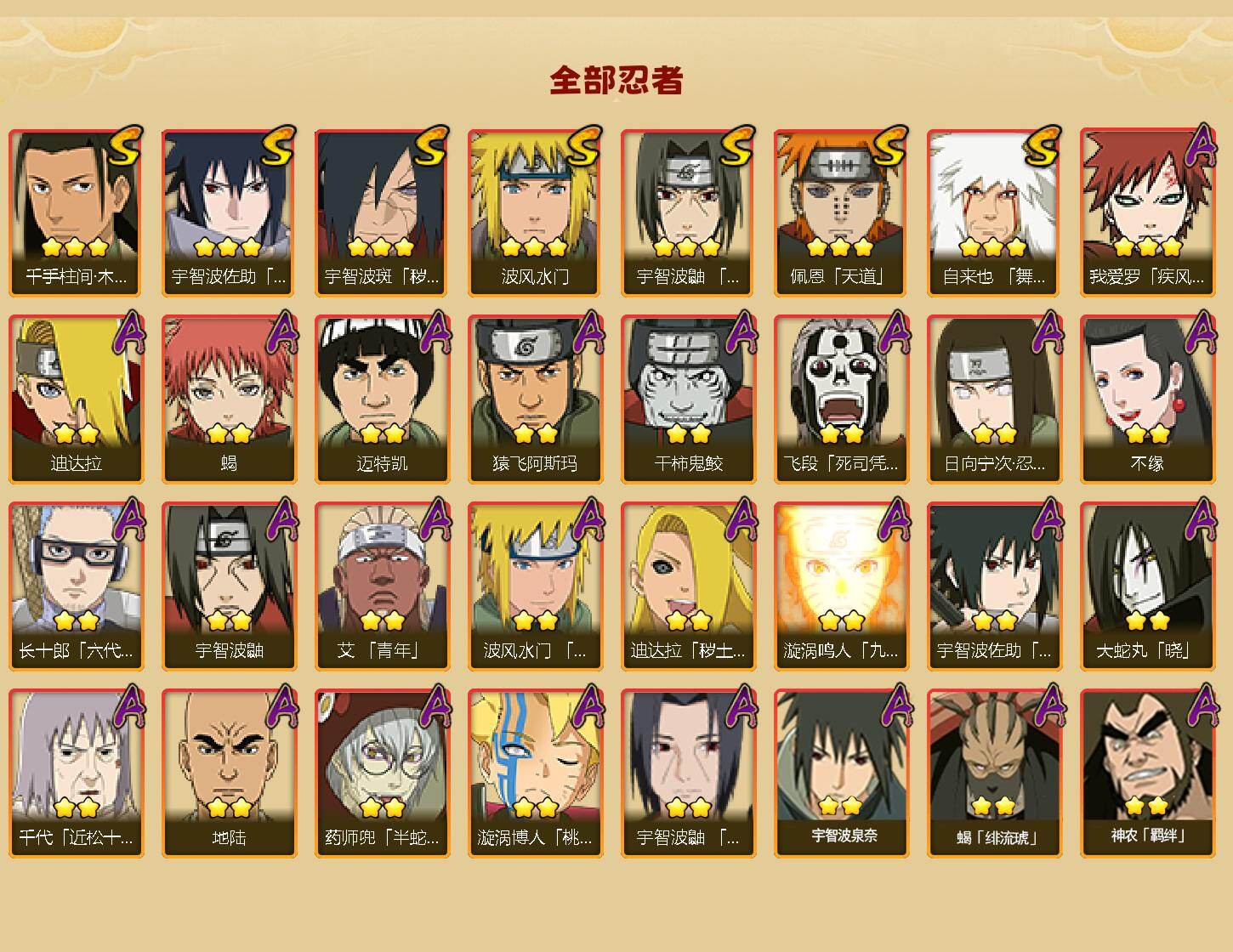
Task: Click the 宇智波鼬 A-rank card without brackets
Action: 229,586
